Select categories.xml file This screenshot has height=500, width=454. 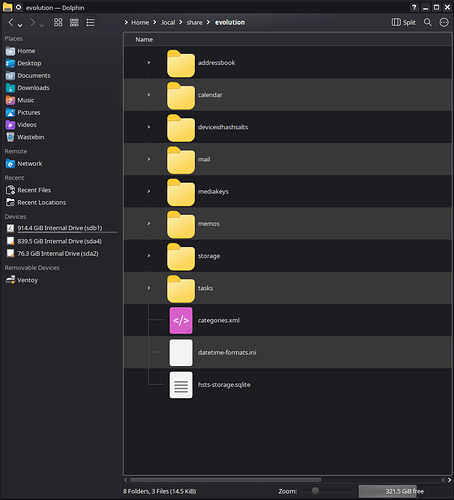(x=218, y=320)
